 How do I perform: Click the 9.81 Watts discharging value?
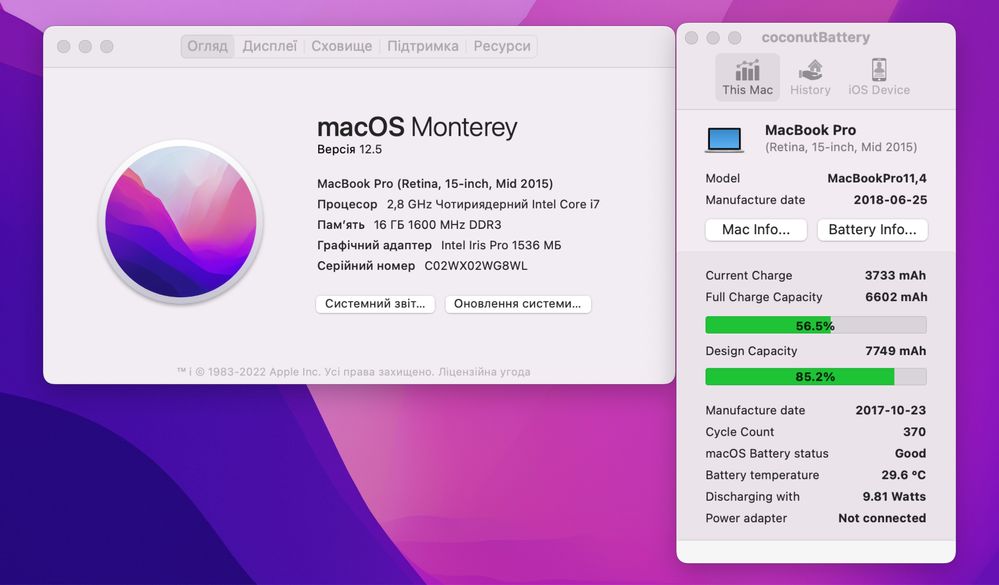tap(894, 497)
